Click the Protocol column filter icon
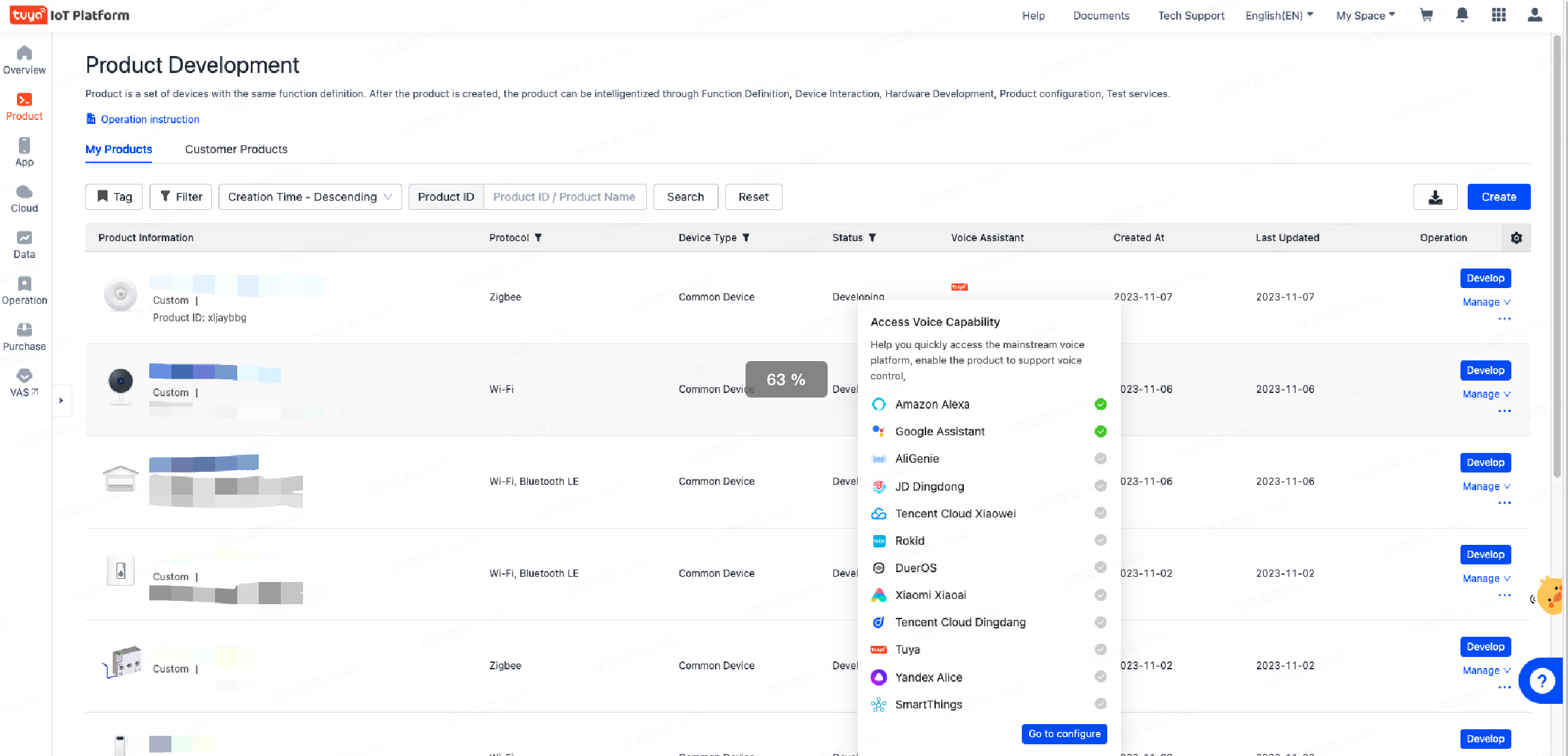The image size is (1568, 756). 538,238
